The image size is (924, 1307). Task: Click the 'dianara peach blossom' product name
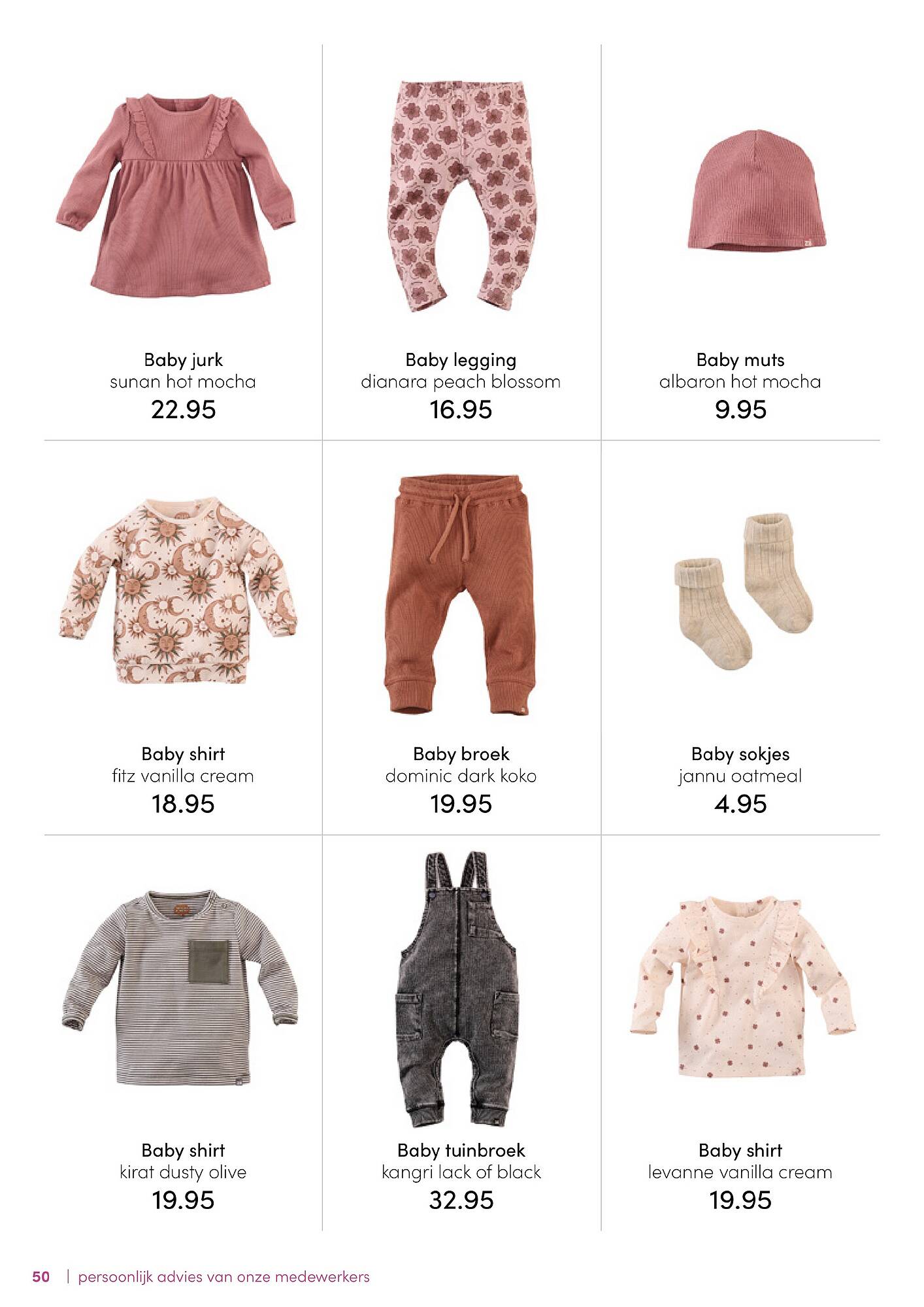[x=461, y=382]
